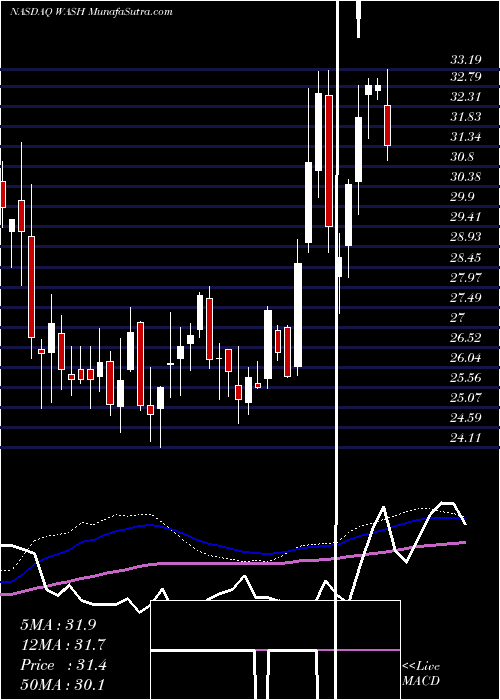Click the 30.38 price axis label
The width and height of the screenshot is (500, 700).
(x=466, y=176)
